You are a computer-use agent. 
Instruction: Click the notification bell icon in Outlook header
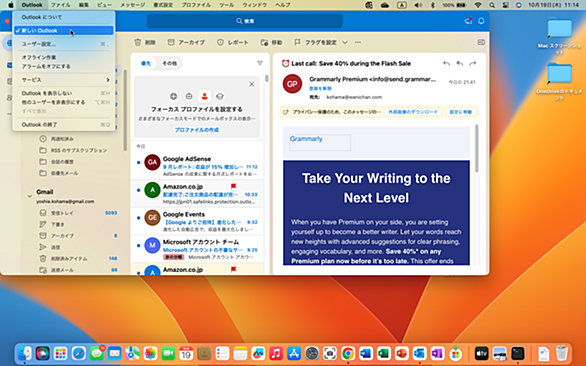coord(481,21)
